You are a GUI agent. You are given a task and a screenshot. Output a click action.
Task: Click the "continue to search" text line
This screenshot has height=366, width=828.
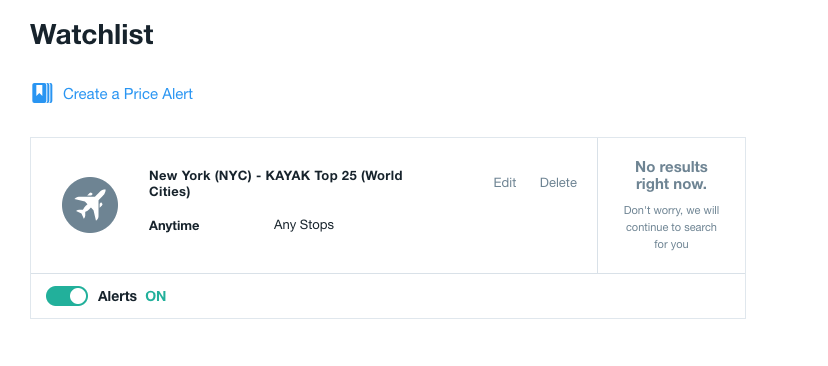point(671,227)
